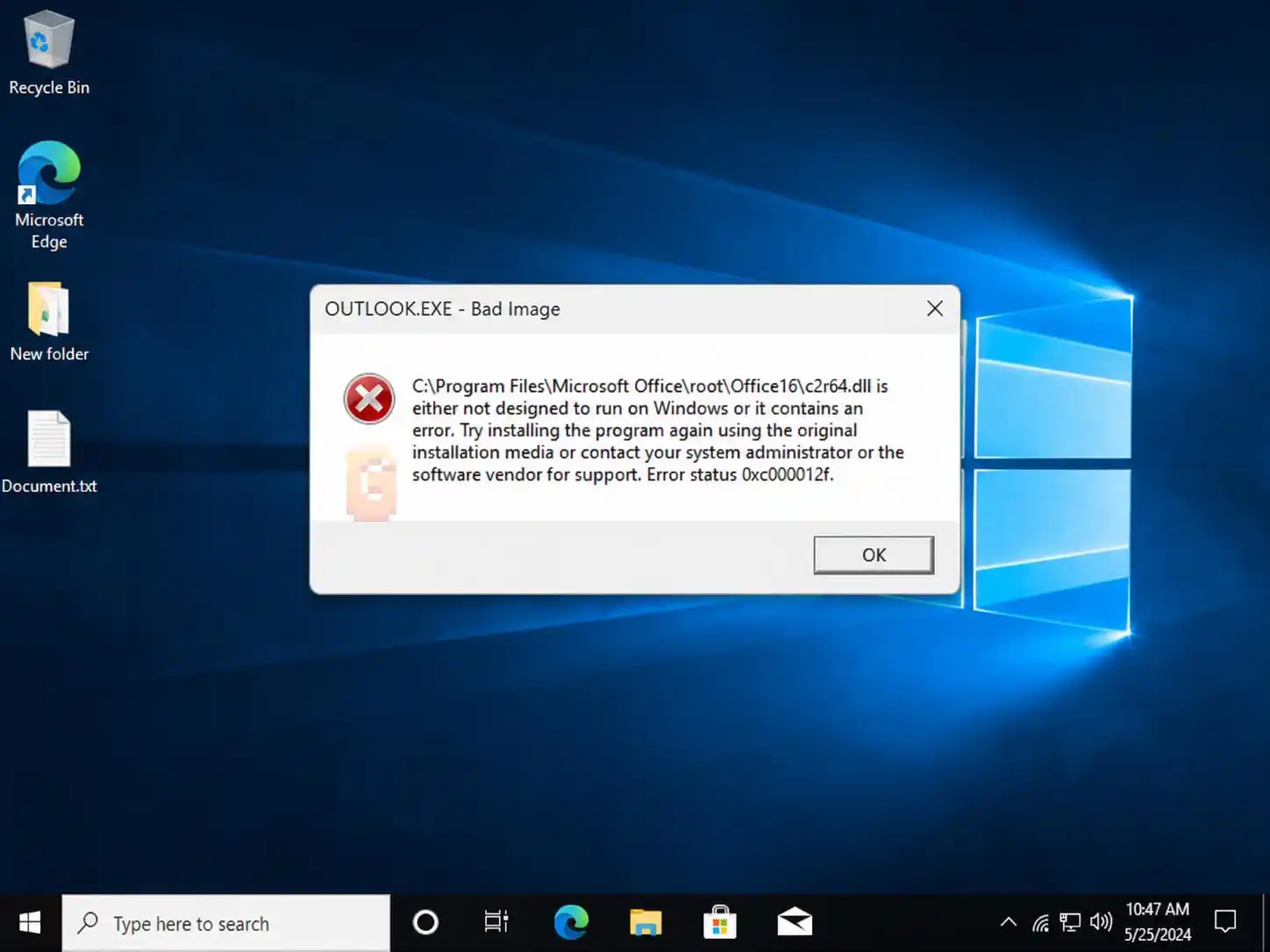The height and width of the screenshot is (952, 1270).
Task: Click the network connection tray icon
Action: tap(1070, 922)
